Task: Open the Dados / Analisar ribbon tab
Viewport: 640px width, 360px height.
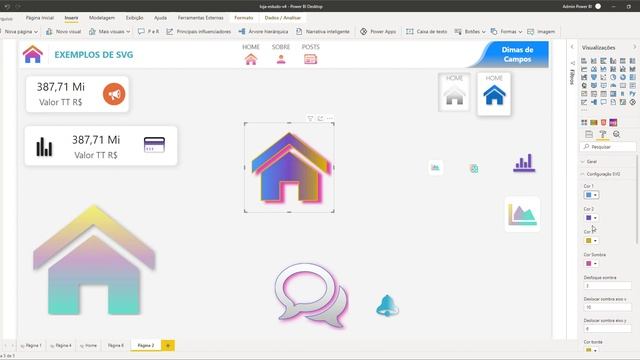Action: click(x=282, y=18)
